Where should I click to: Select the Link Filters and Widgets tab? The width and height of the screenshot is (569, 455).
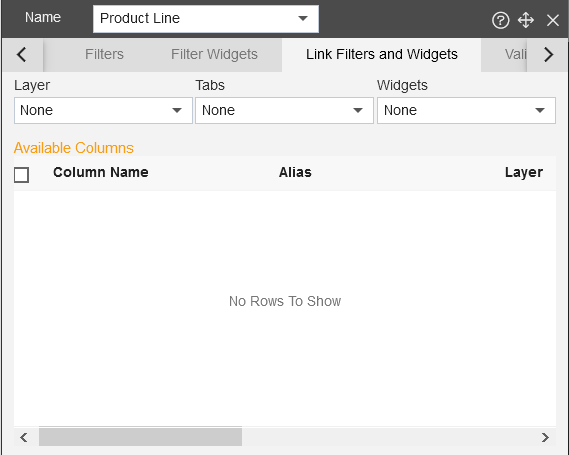pos(381,54)
